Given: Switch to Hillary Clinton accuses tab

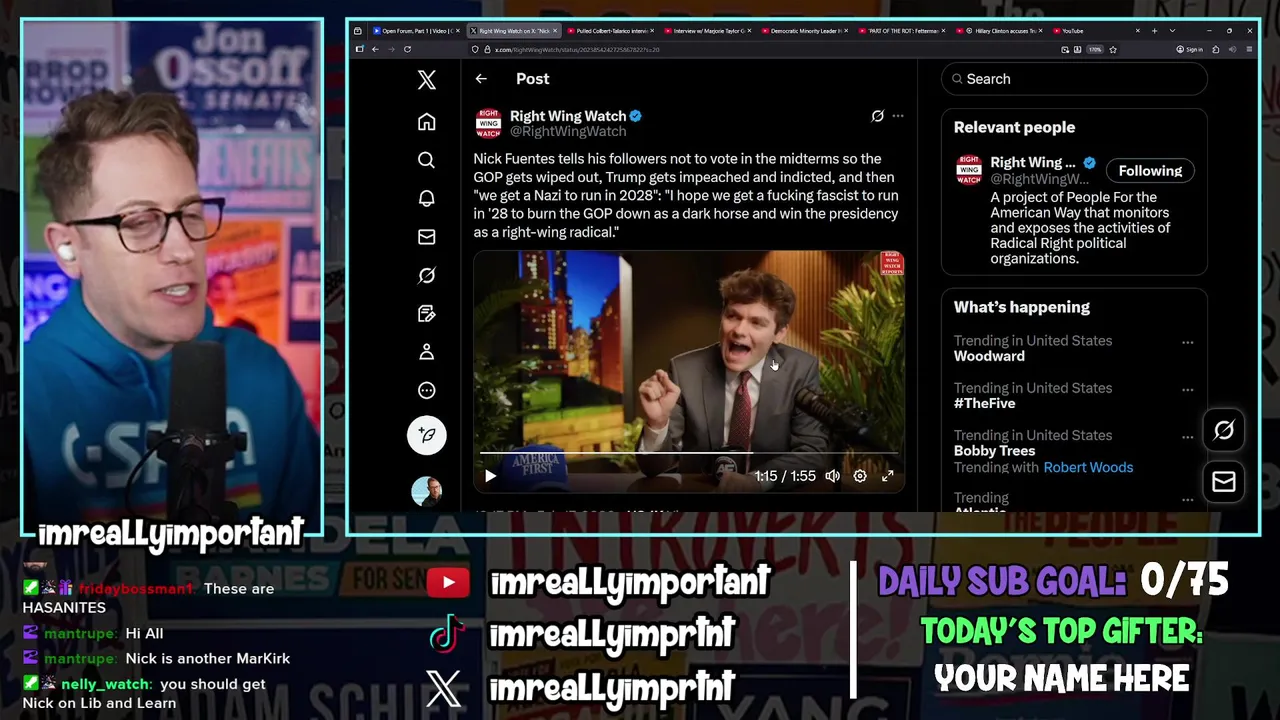Looking at the screenshot, I should point(998,31).
